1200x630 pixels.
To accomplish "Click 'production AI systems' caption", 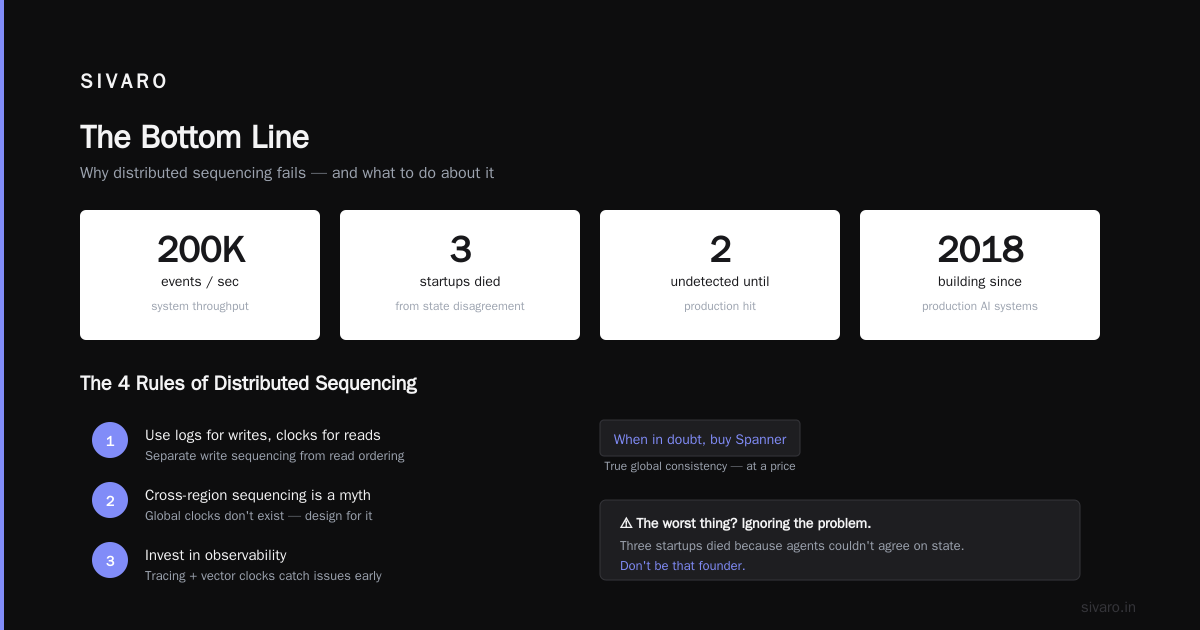I will pos(980,306).
